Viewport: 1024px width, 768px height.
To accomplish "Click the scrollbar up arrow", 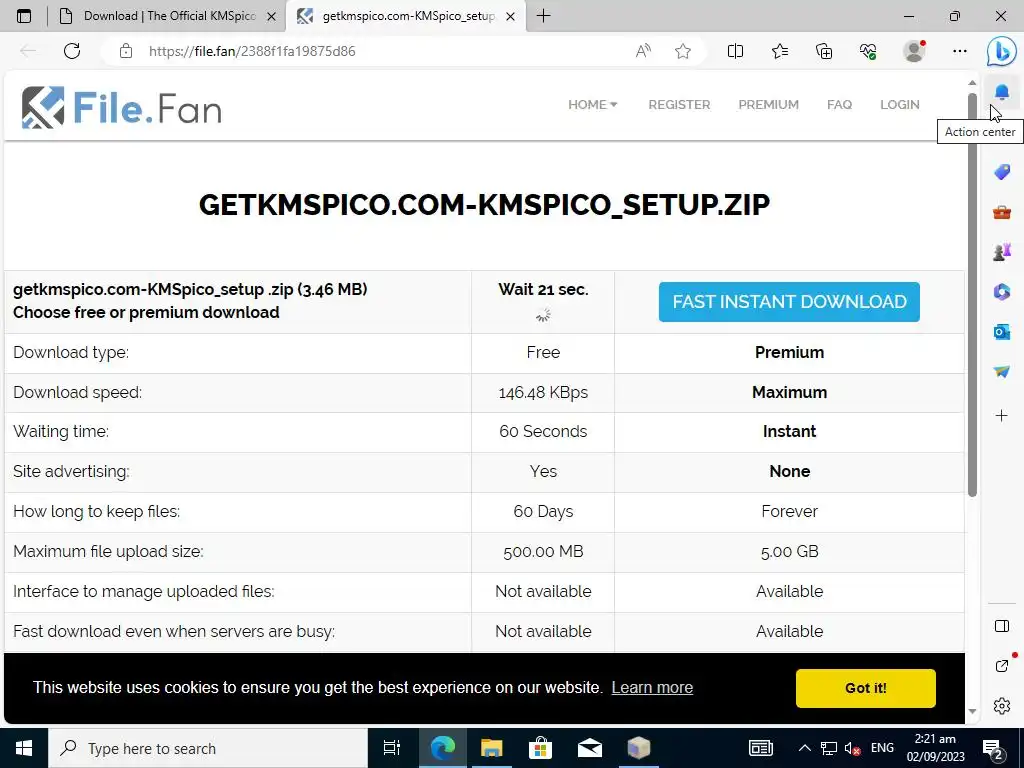I will (972, 83).
